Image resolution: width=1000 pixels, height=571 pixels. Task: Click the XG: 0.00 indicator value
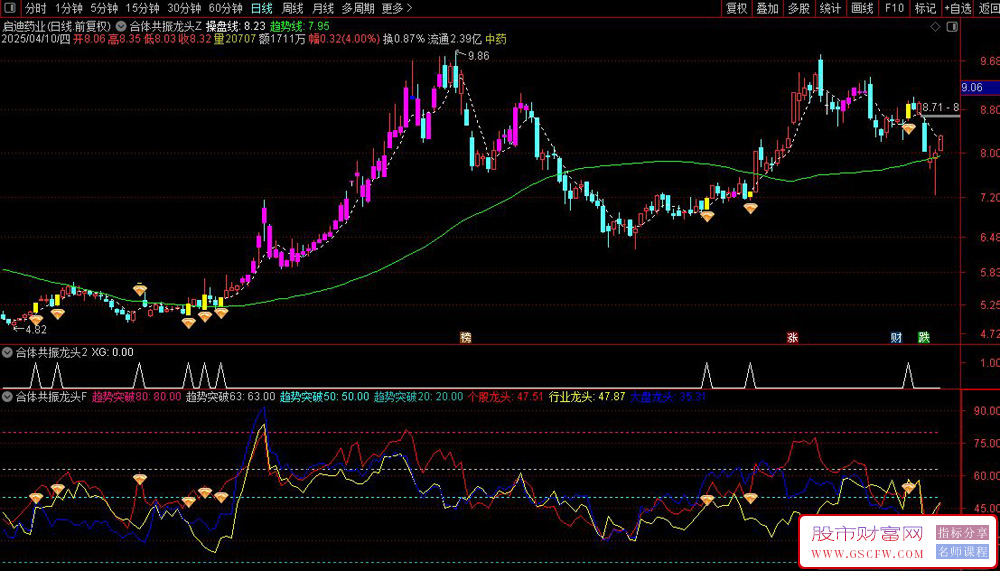tap(112, 352)
